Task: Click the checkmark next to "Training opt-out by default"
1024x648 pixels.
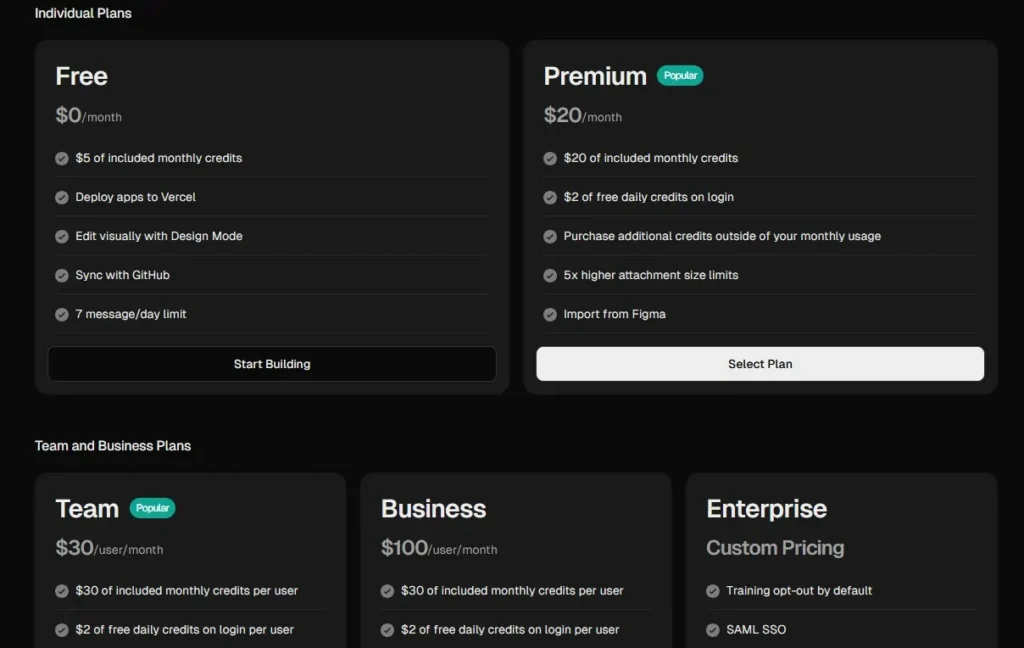Action: point(714,590)
